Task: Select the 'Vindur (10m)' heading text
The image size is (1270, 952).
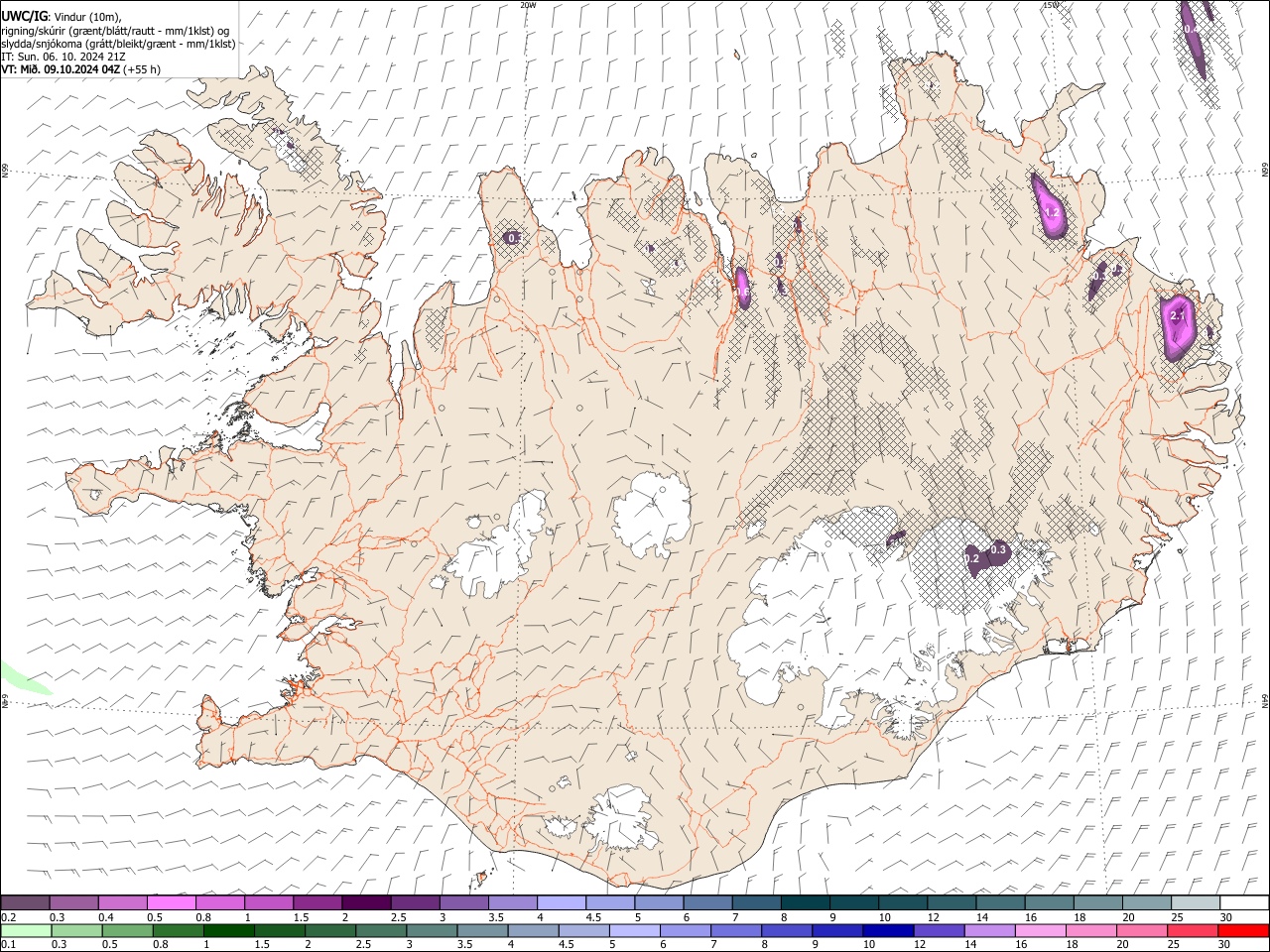Action: (86, 17)
